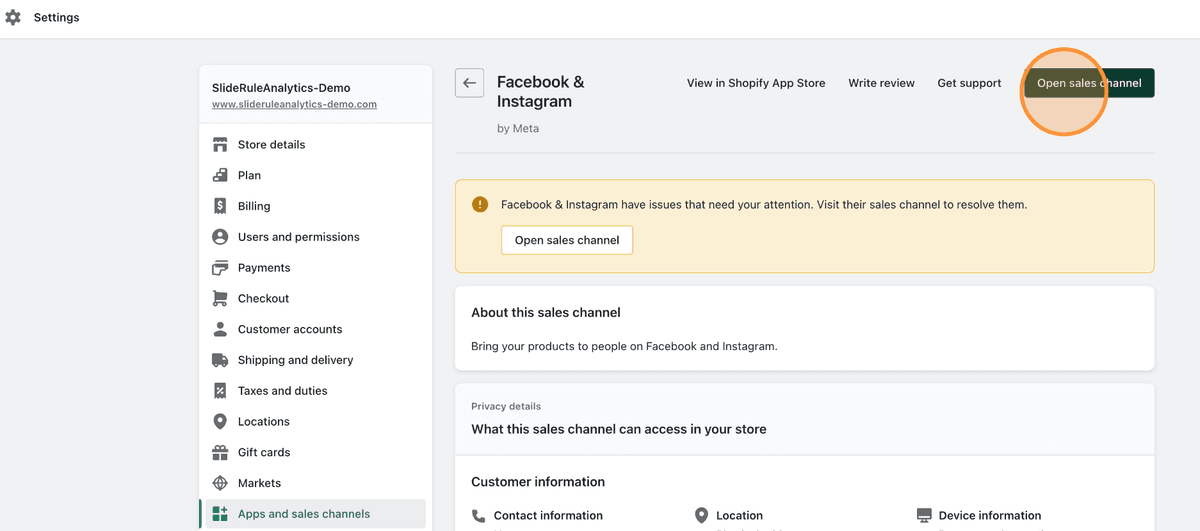
Task: Click the 'by Meta' text
Action: [518, 128]
